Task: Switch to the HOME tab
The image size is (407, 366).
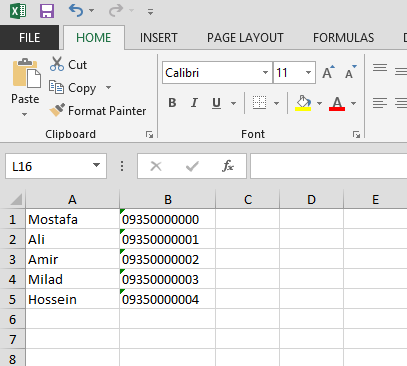Action: tap(94, 37)
